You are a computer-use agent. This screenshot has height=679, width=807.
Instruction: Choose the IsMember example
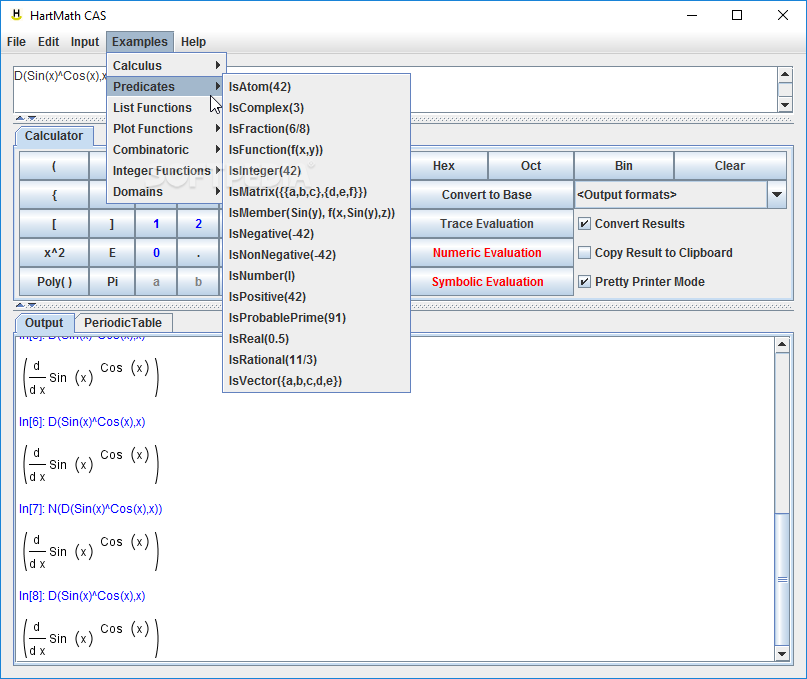tap(316, 213)
